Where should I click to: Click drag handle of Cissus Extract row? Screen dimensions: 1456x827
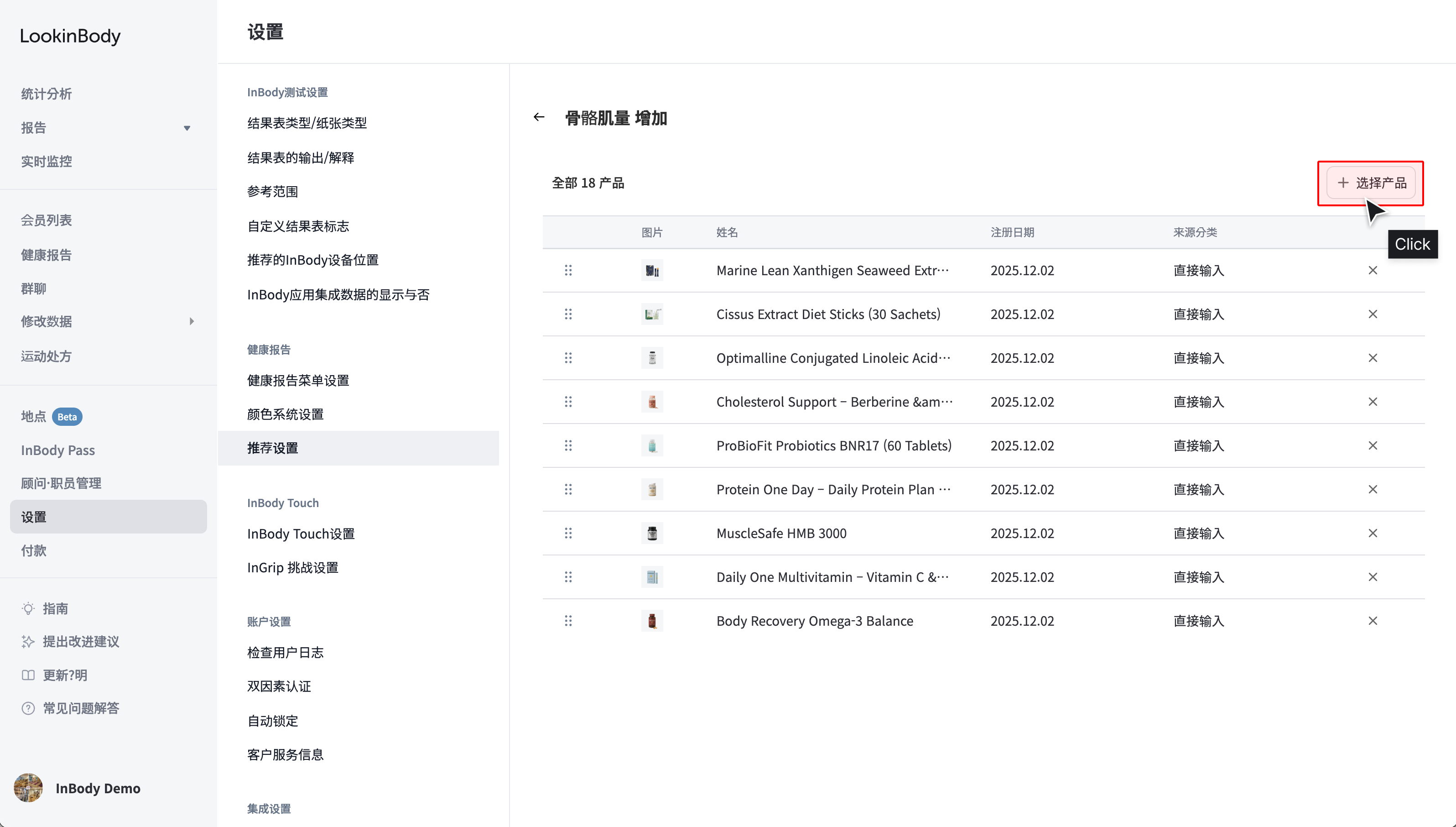pos(568,314)
